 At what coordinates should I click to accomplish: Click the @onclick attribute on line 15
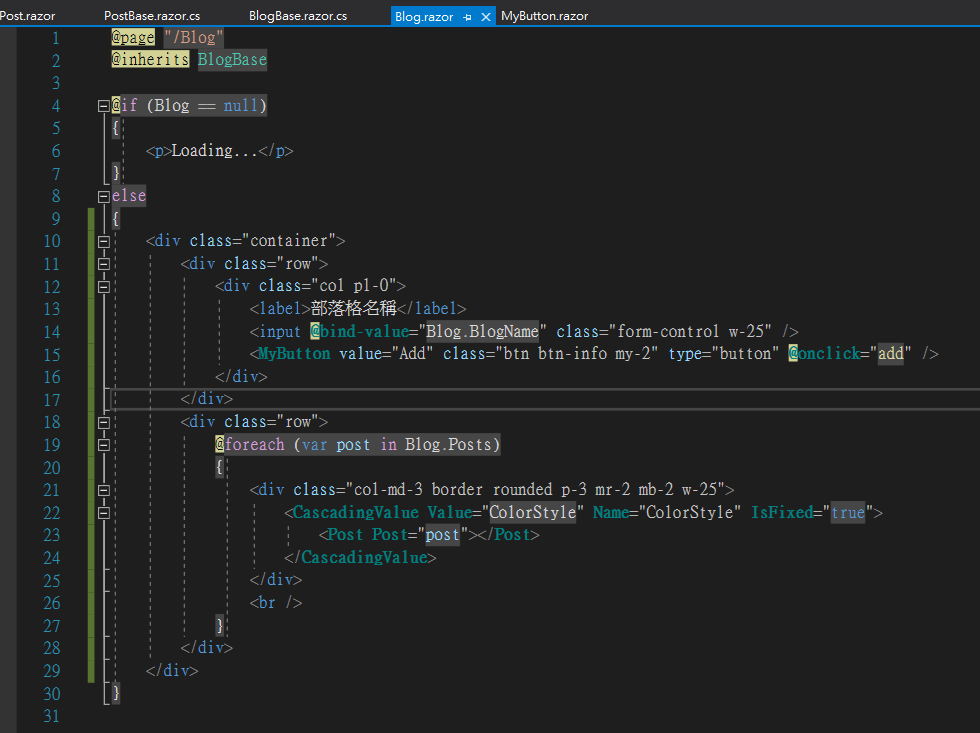(x=824, y=354)
